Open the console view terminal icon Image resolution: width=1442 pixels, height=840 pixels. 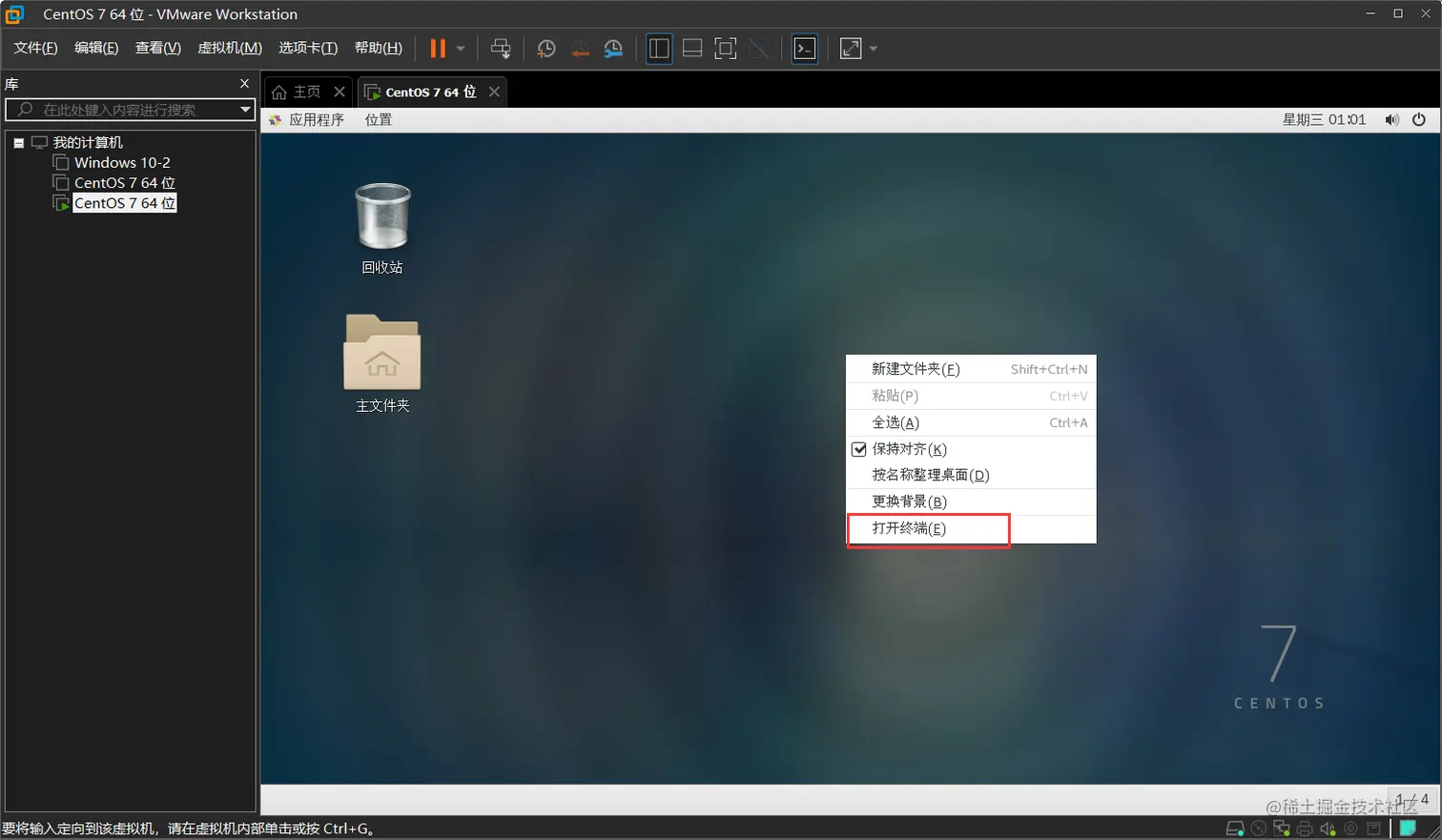[805, 49]
